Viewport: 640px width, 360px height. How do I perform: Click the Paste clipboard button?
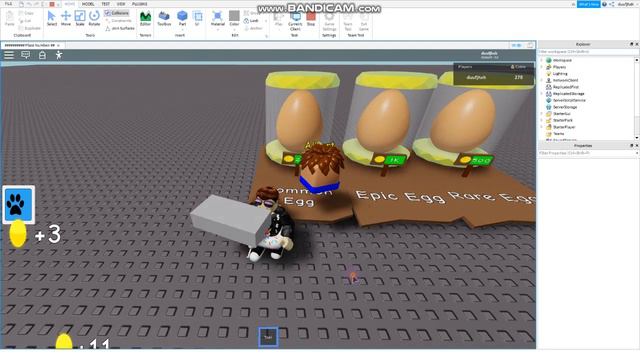(9, 18)
